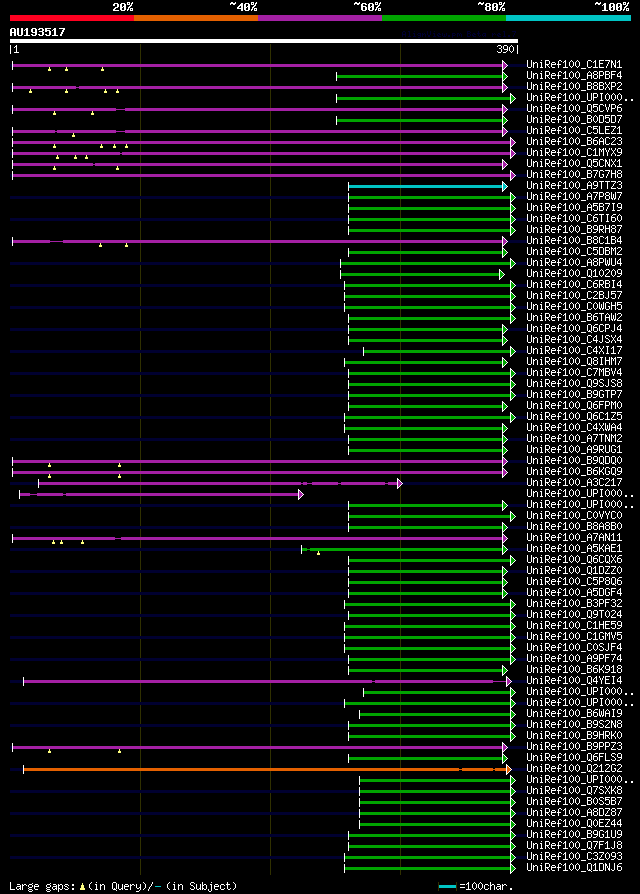Image resolution: width=640 pixels, height=894 pixels.
Task: Select the UniRef100_B9G1U9 label
Action: 574,834
